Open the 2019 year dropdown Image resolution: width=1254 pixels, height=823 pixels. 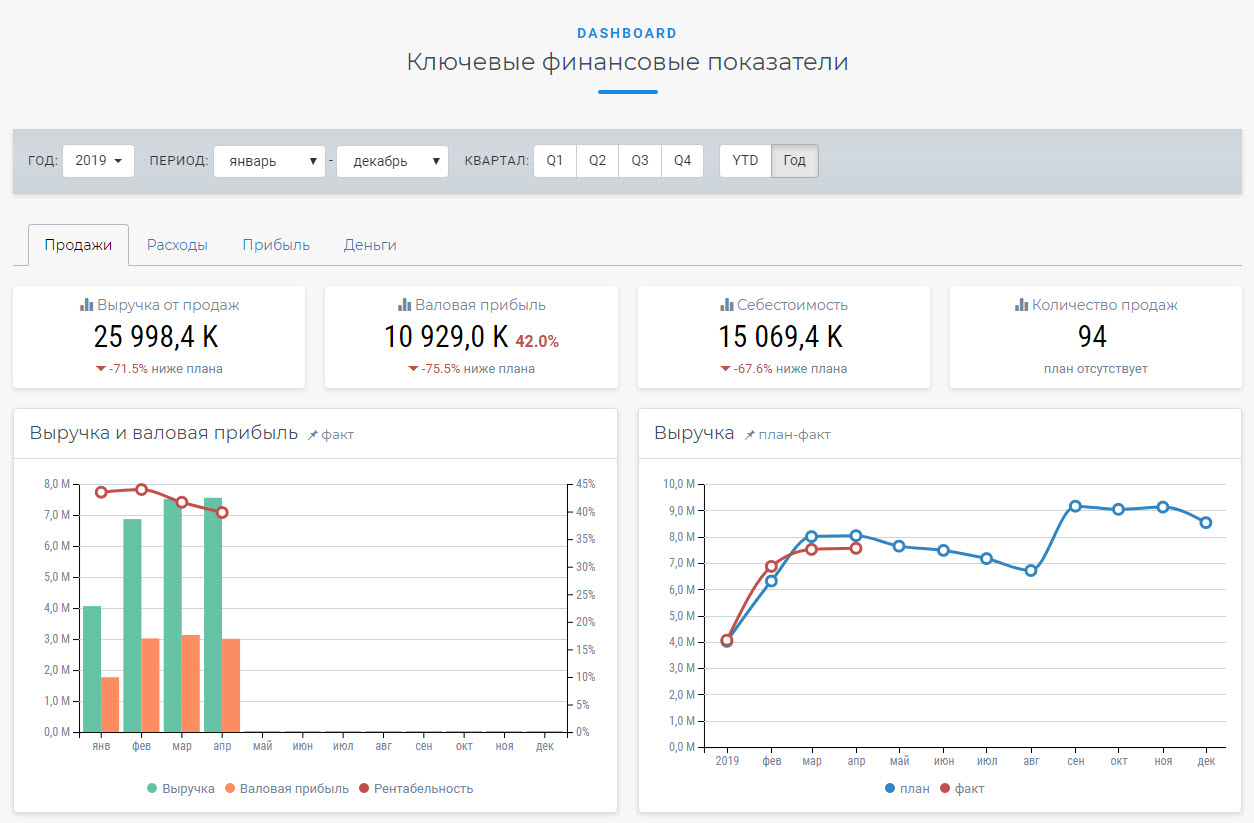click(x=98, y=161)
